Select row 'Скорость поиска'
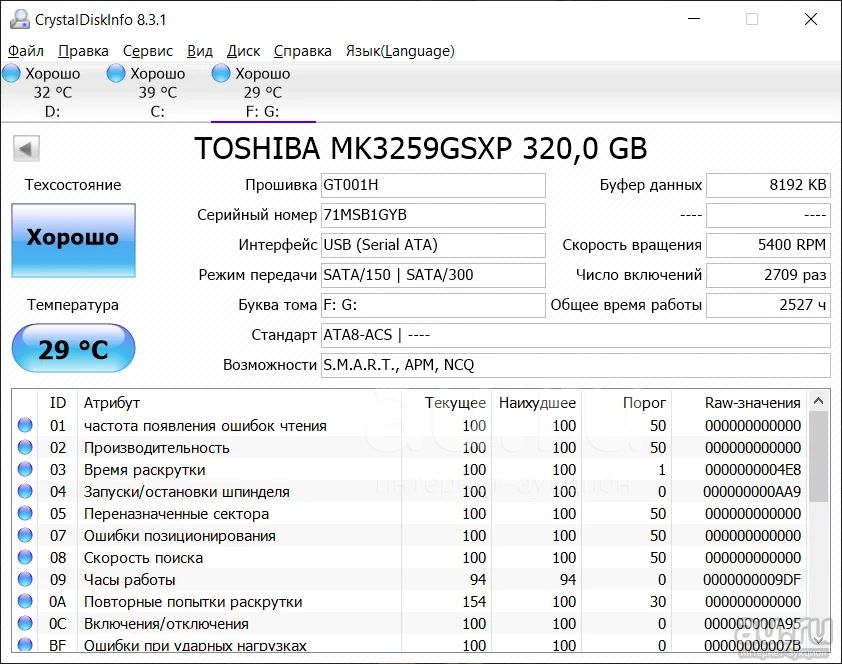This screenshot has width=842, height=664. [410, 558]
